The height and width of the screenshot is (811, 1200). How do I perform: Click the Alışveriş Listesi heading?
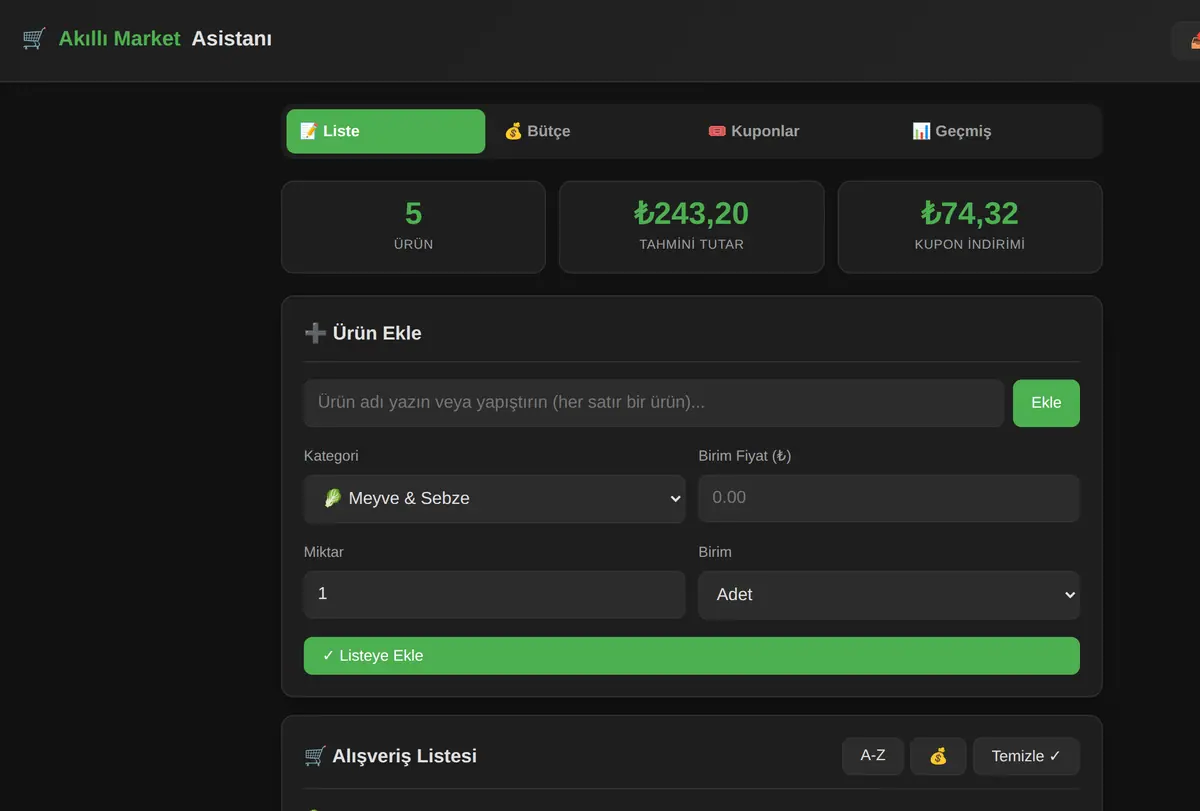point(391,756)
